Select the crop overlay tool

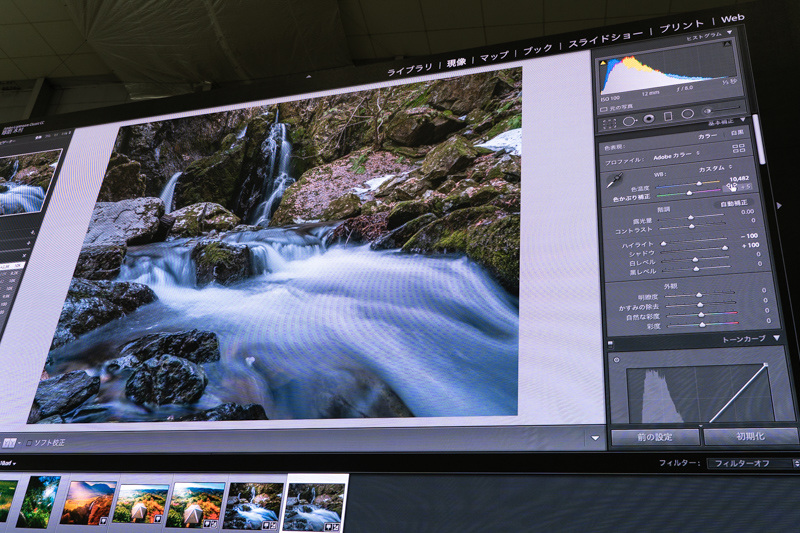click(x=609, y=123)
